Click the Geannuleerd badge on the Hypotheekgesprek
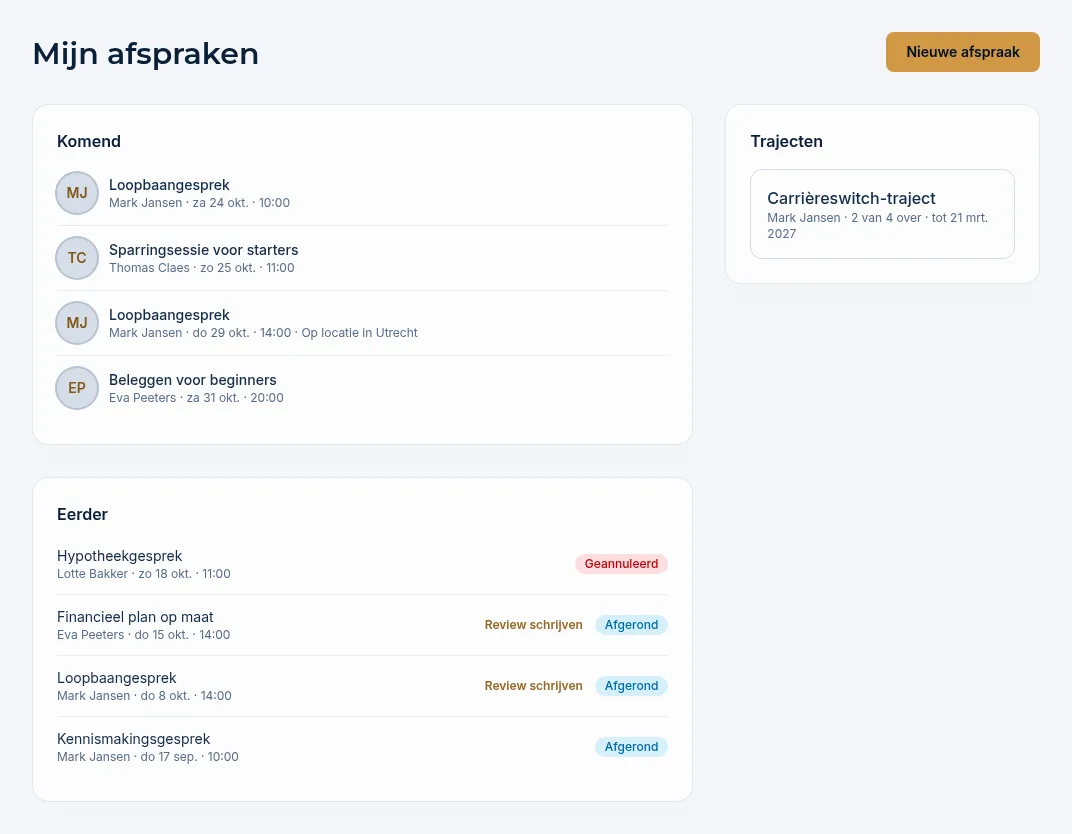Screen dimensions: 1072x834 coord(621,564)
